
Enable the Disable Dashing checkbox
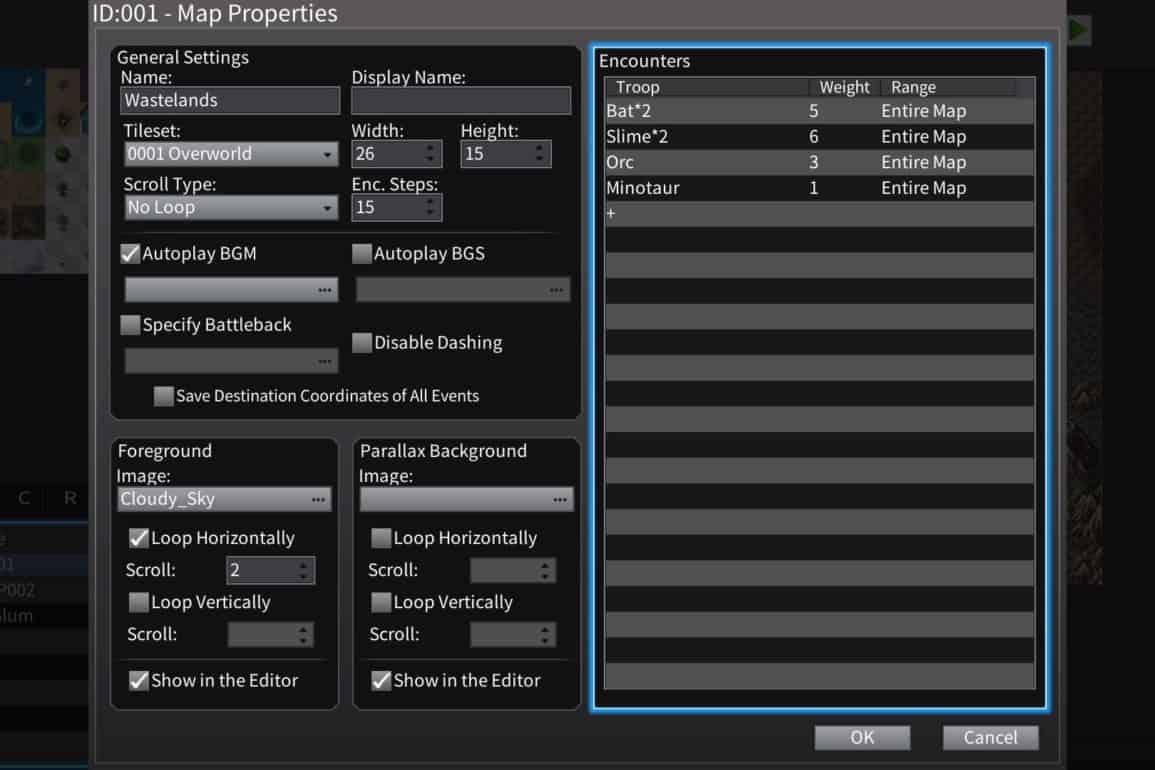pos(362,343)
